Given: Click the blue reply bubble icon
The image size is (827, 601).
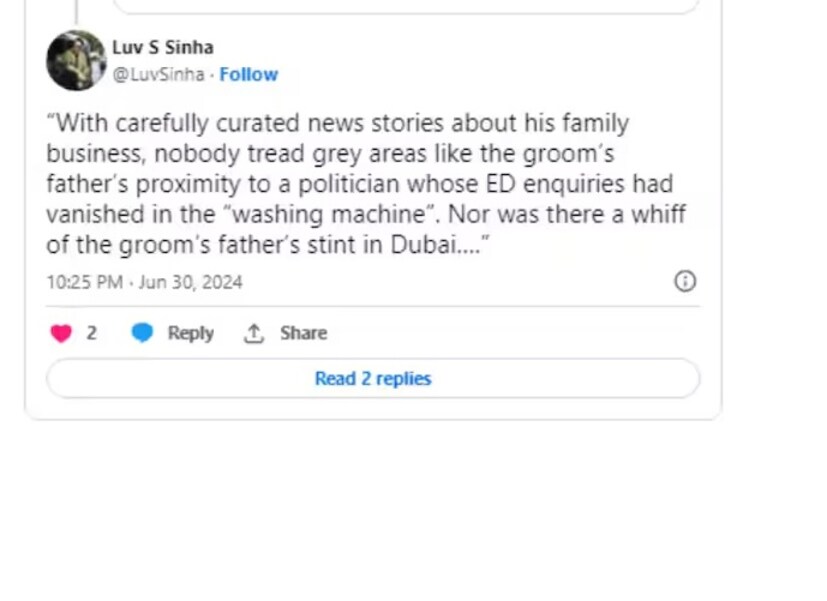Looking at the screenshot, I should [142, 334].
